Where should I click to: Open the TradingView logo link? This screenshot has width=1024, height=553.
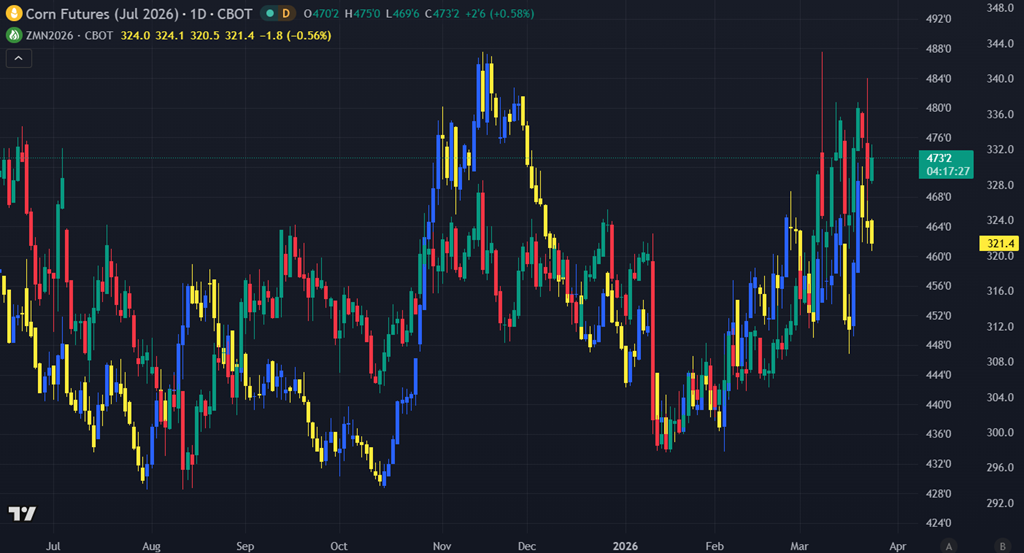point(21,514)
